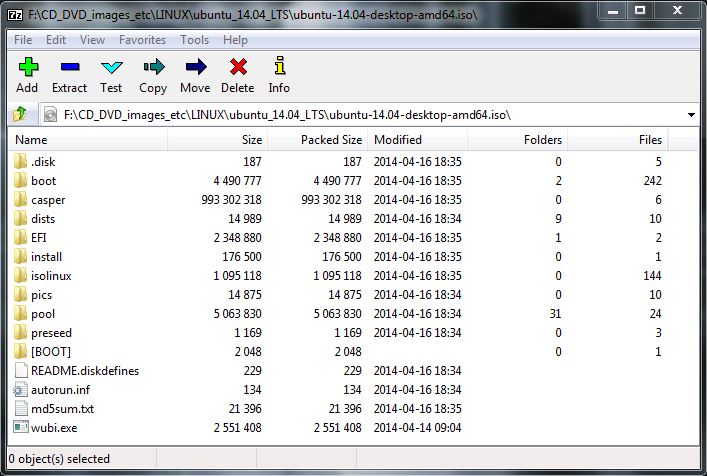Click the md5sum.txt file icon
The width and height of the screenshot is (707, 476).
click(21, 408)
